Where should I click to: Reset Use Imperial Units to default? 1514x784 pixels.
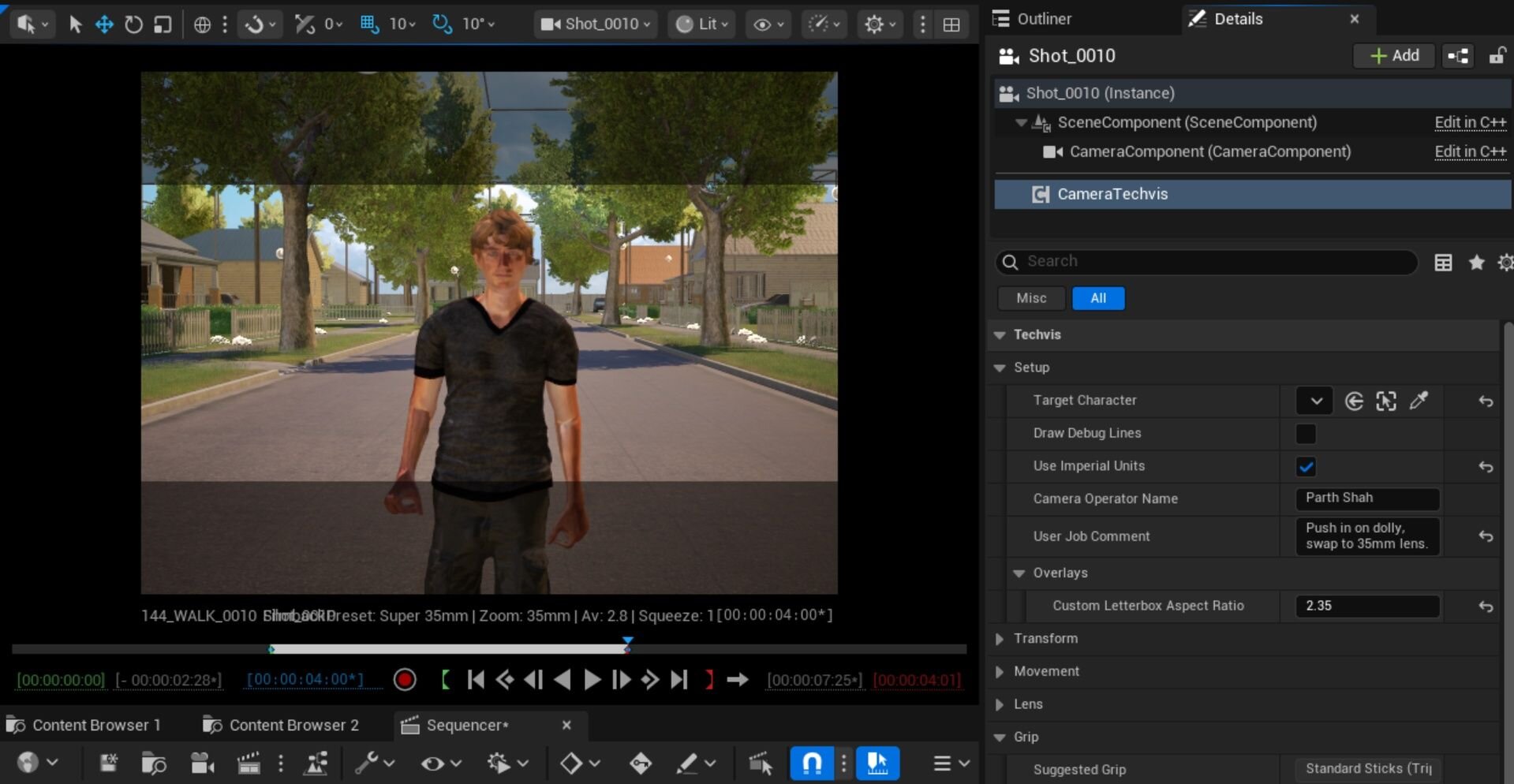[x=1486, y=467]
